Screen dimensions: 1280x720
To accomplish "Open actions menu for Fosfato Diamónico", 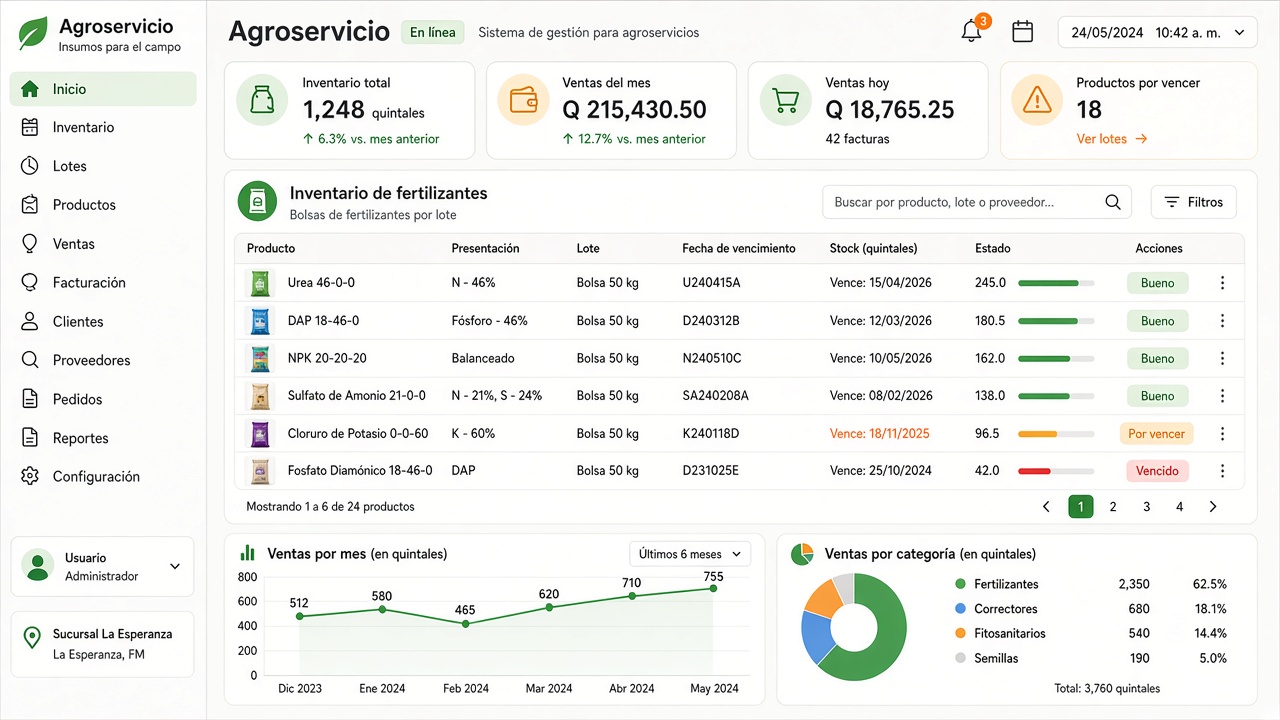I will click(1222, 471).
